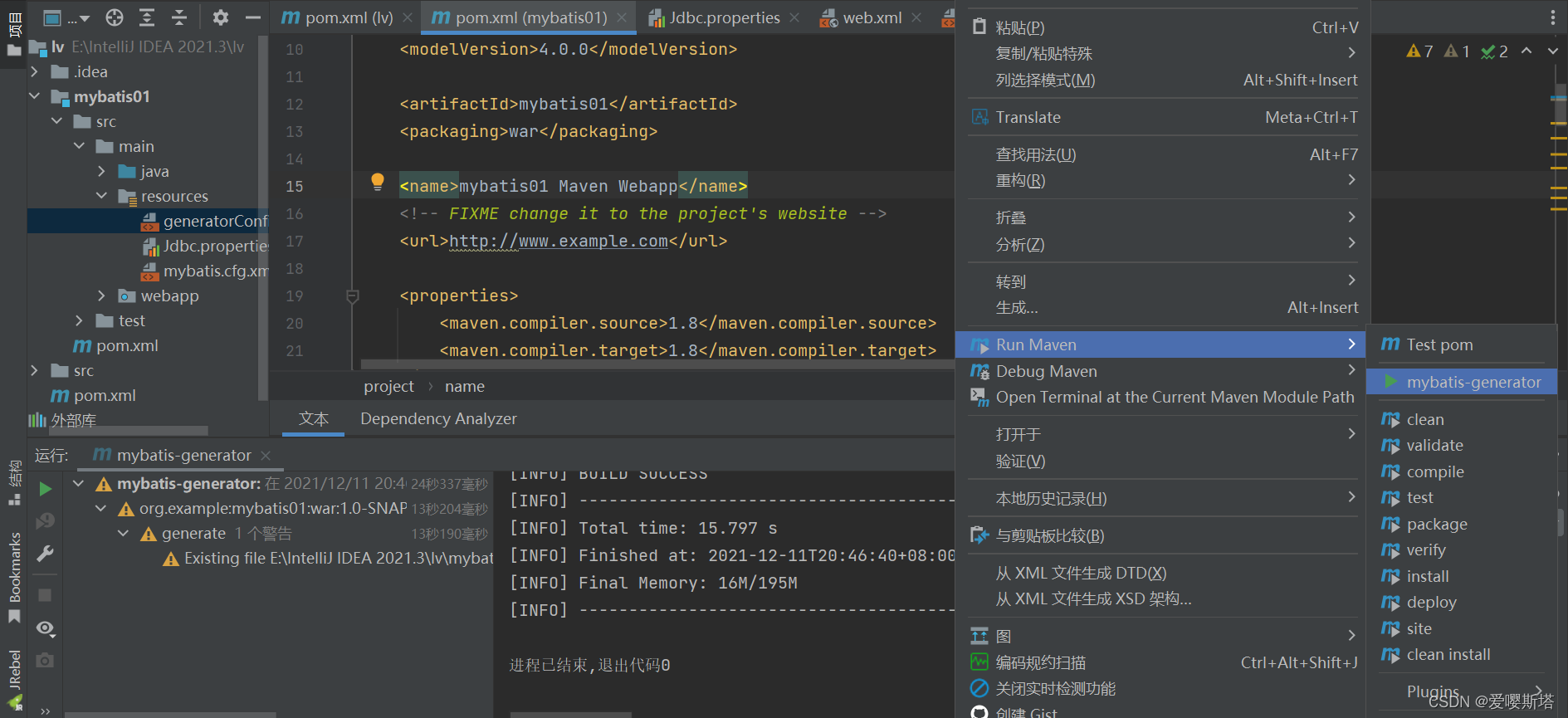Open the www.example.com URL link

(559, 241)
